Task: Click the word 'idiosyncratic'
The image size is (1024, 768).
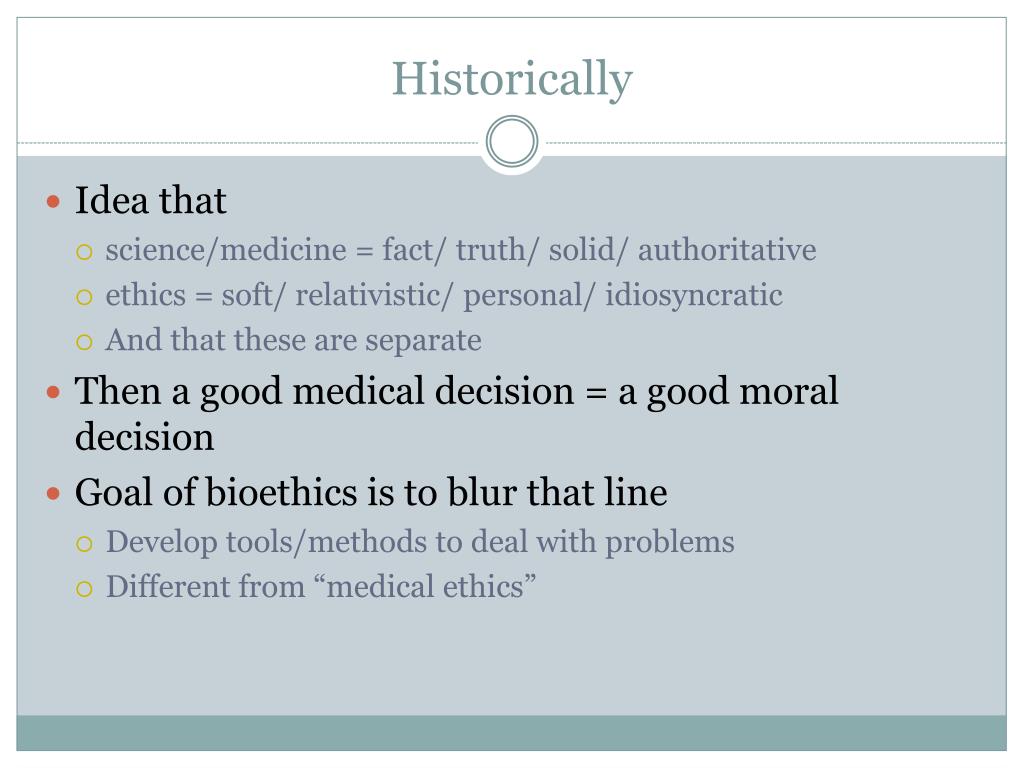Action: pyautogui.click(x=694, y=296)
